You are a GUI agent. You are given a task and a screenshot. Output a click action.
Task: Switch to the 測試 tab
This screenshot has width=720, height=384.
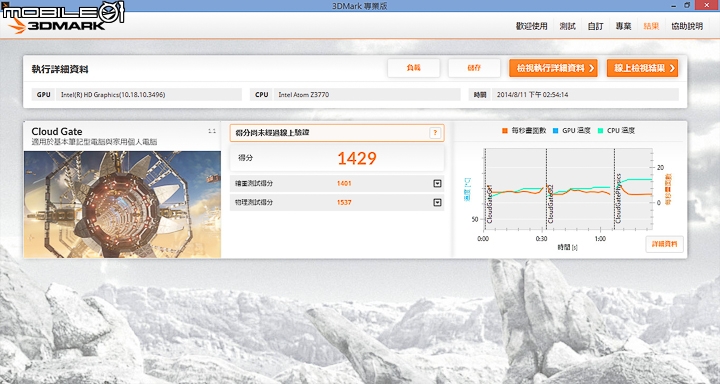(x=568, y=26)
